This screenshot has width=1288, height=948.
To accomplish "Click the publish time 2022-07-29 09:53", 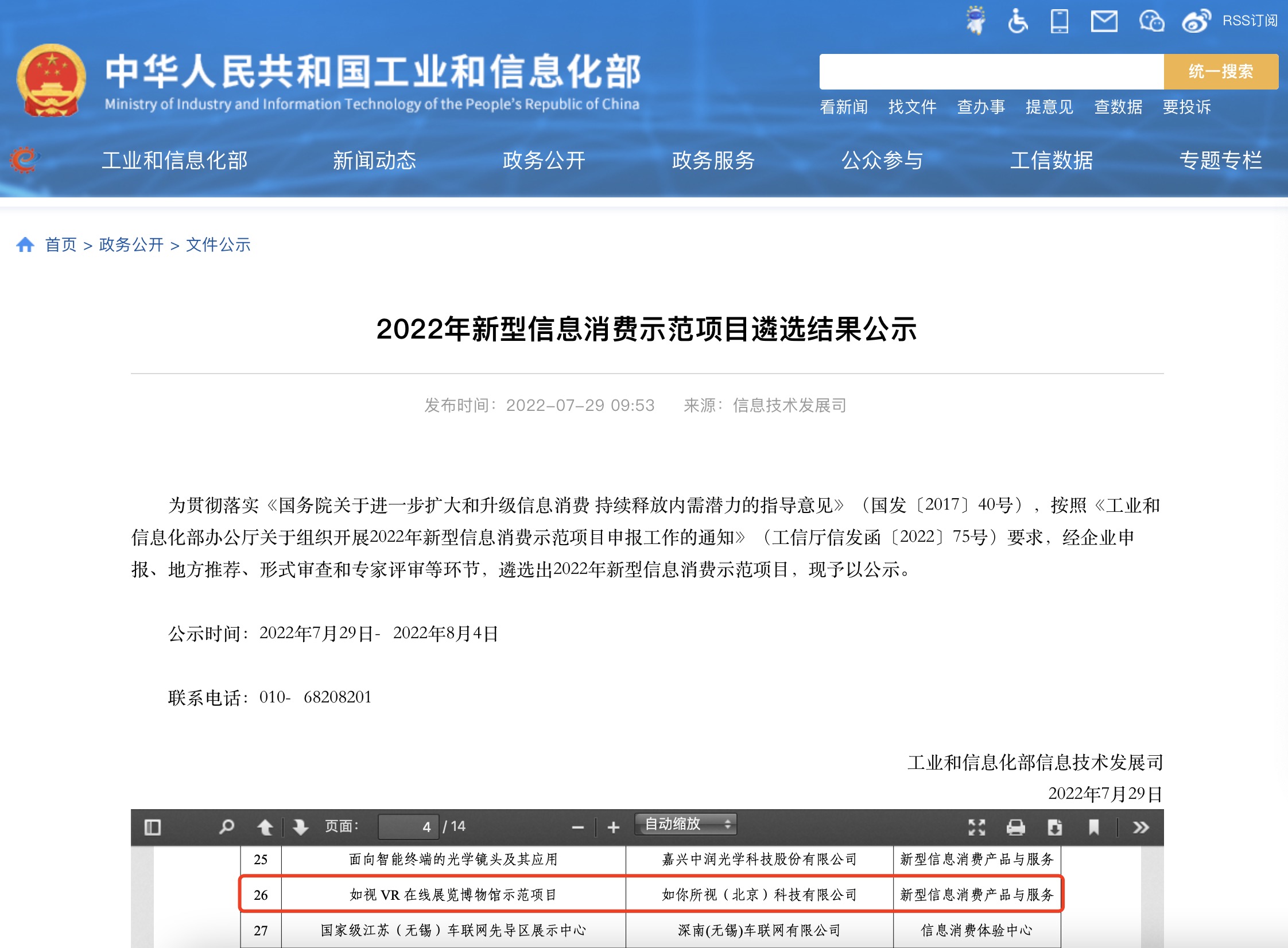I will [x=580, y=405].
